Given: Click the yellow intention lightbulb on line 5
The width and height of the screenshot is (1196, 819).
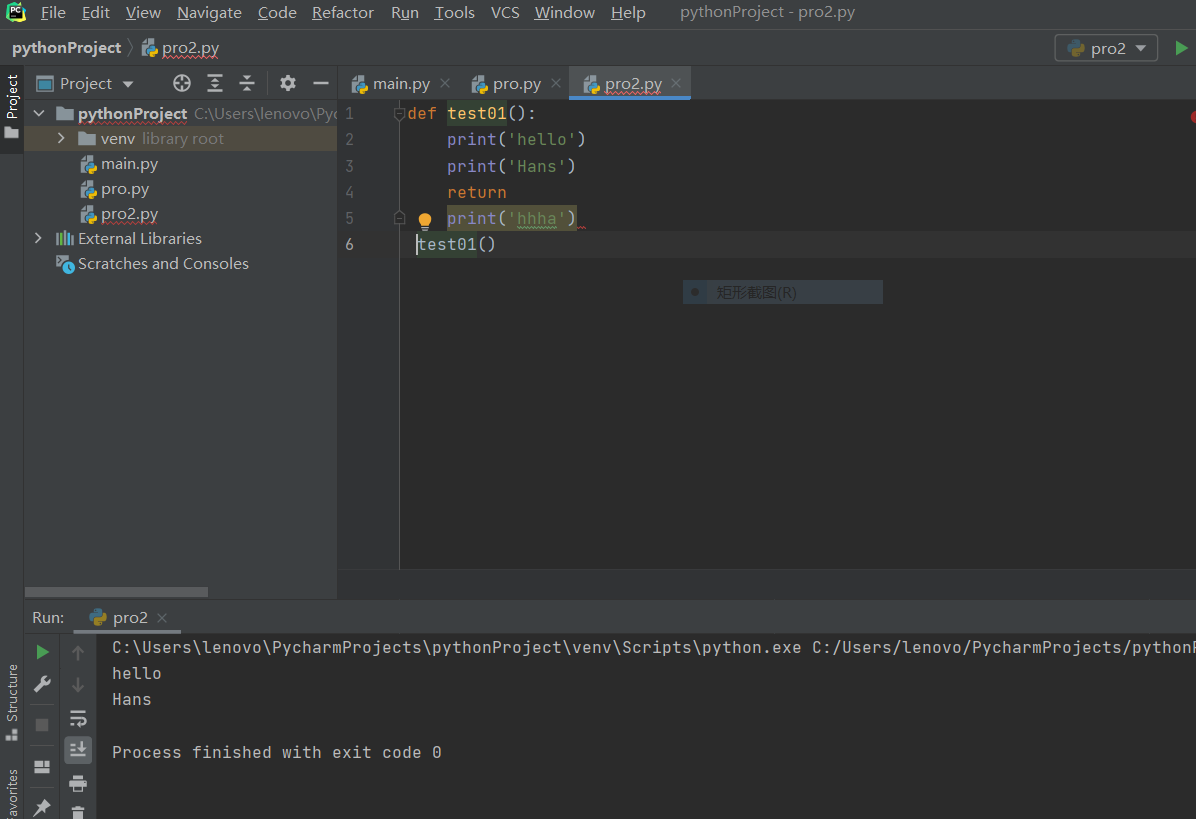Looking at the screenshot, I should 425,221.
